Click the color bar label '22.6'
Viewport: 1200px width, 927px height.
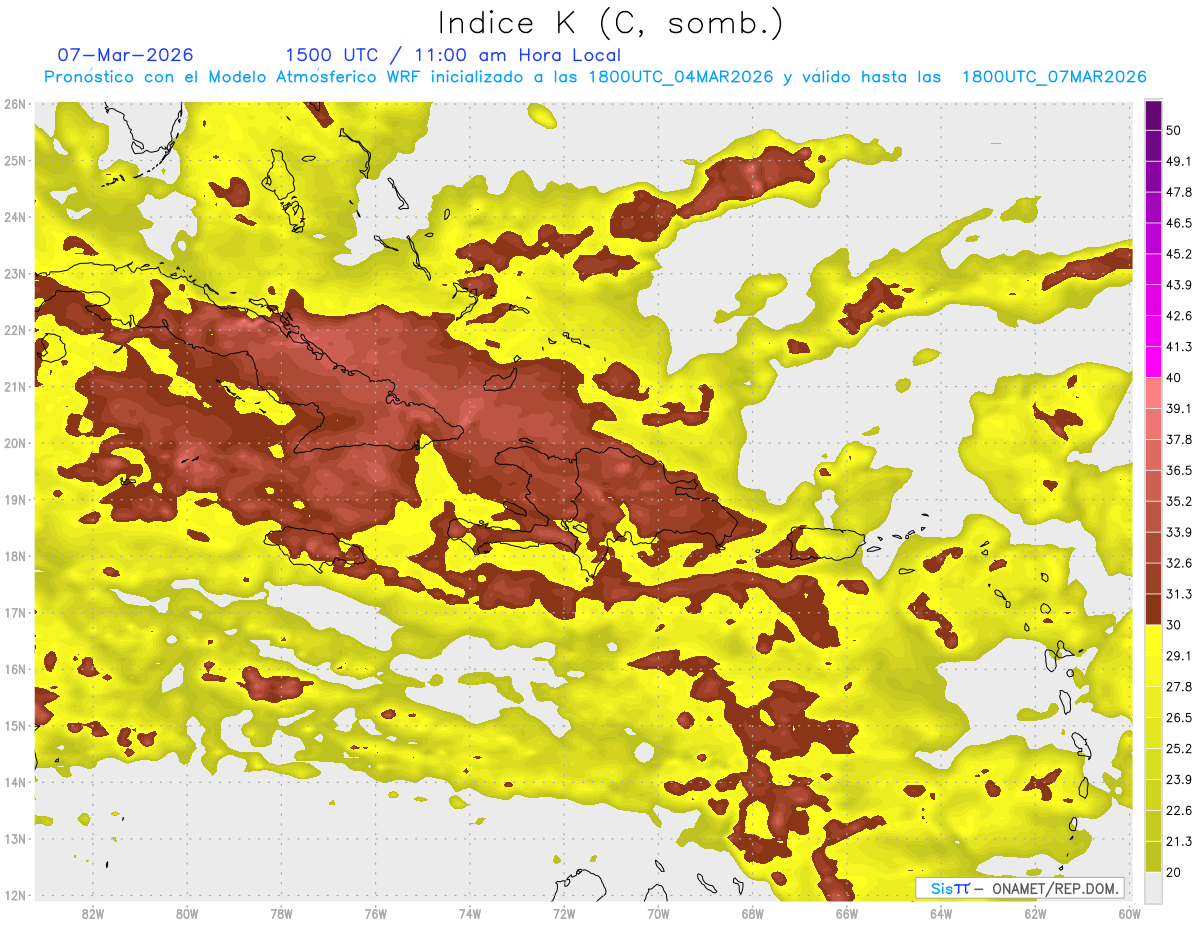[x=1179, y=811]
